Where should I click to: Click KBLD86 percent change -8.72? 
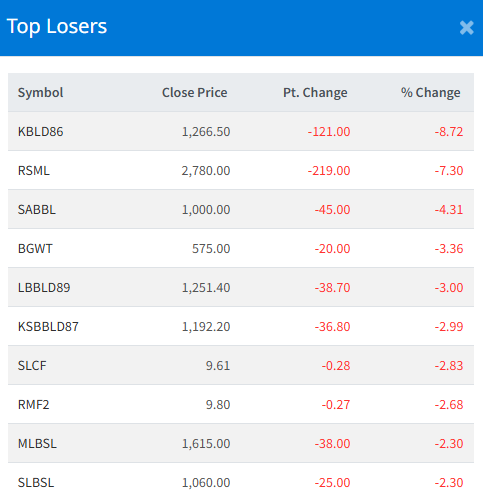pos(449,131)
